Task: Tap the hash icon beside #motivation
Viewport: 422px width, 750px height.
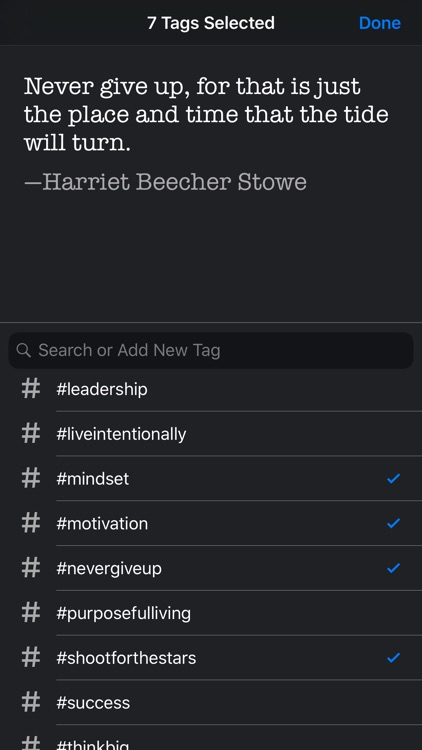Action: coord(31,523)
